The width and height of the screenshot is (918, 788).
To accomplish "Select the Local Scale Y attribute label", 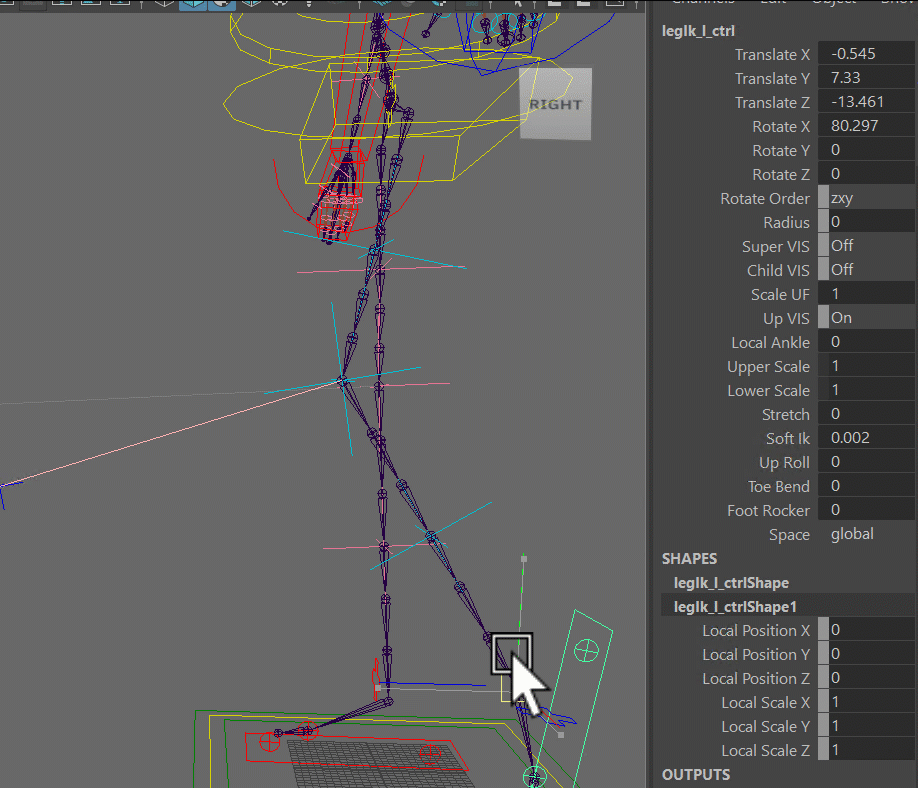I will click(x=766, y=727).
